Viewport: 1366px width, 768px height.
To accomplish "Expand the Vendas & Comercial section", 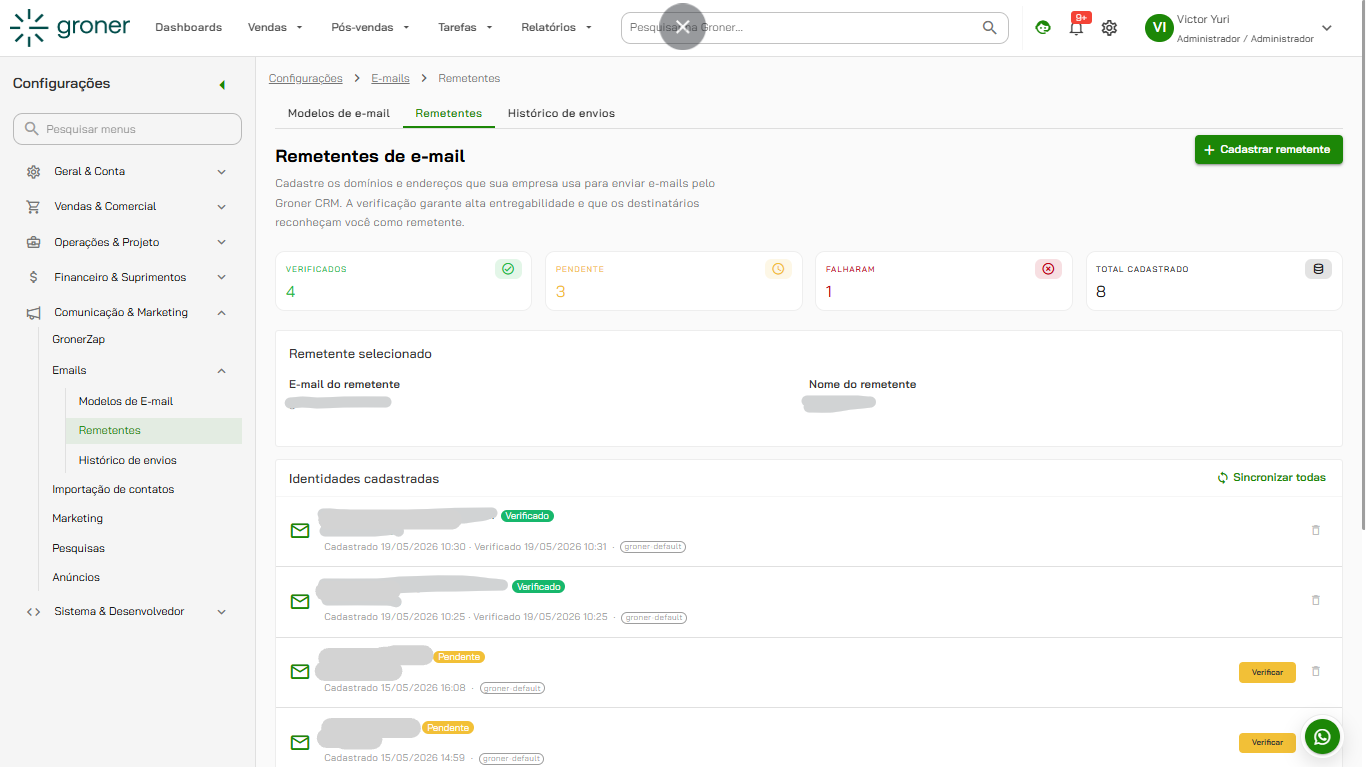I will [222, 207].
